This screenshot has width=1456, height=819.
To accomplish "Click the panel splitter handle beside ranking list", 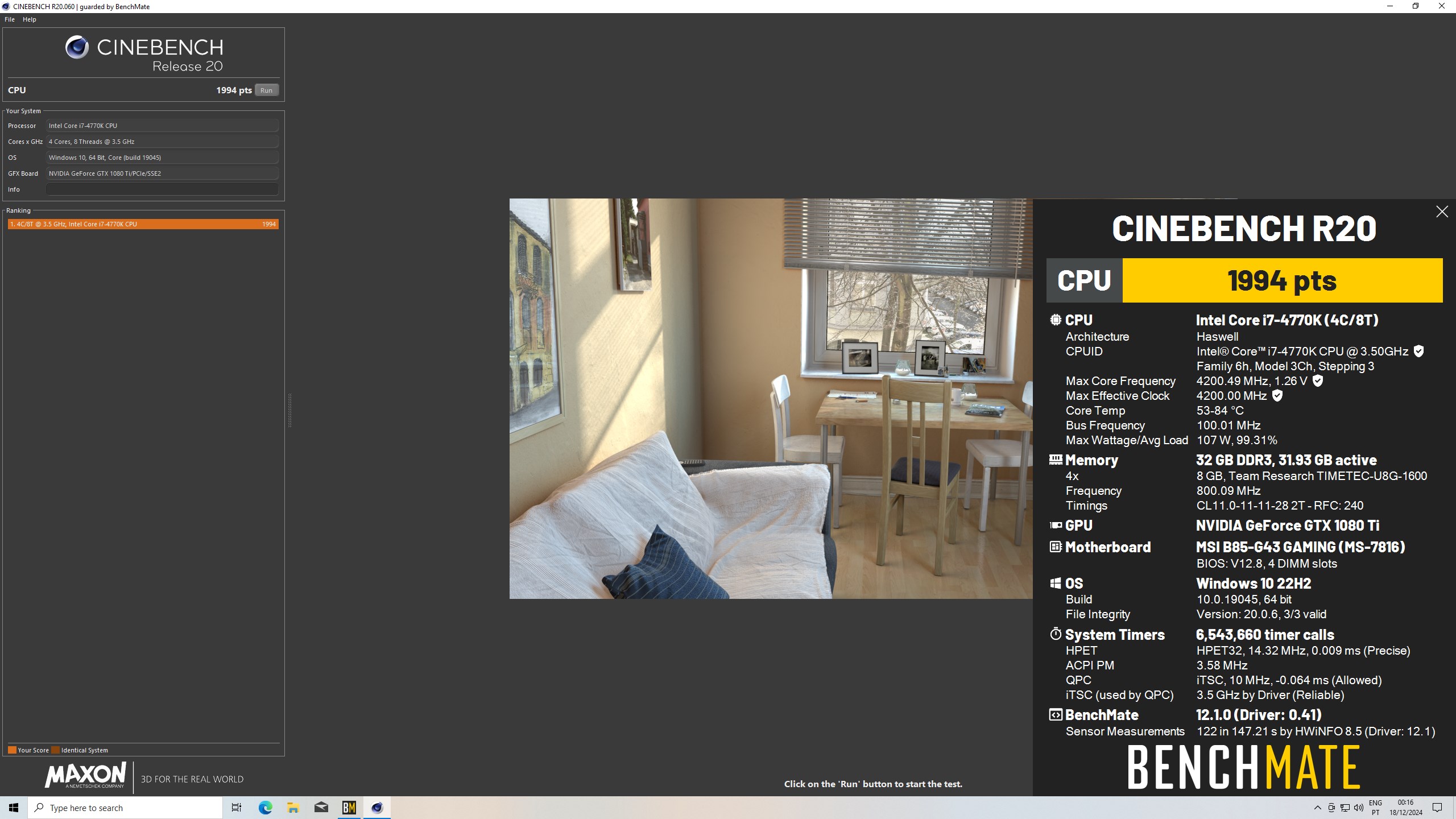I will (289, 409).
